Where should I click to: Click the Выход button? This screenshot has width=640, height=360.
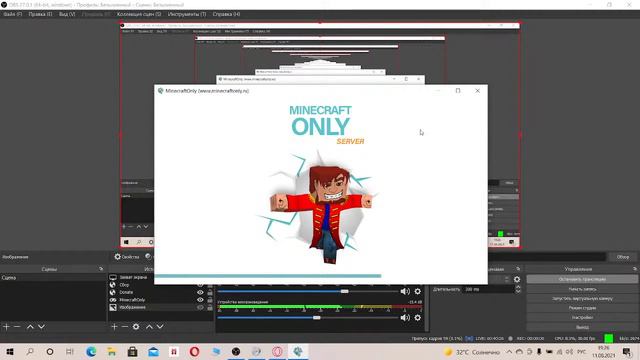point(582,327)
